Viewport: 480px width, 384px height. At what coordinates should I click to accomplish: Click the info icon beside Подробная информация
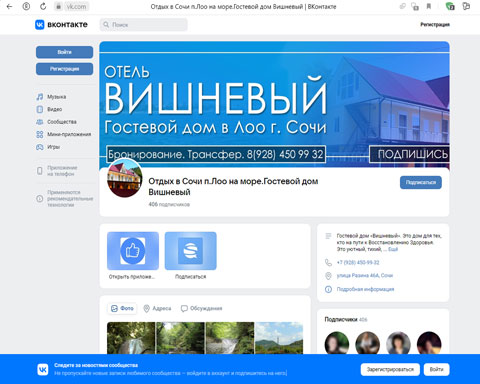[328, 289]
